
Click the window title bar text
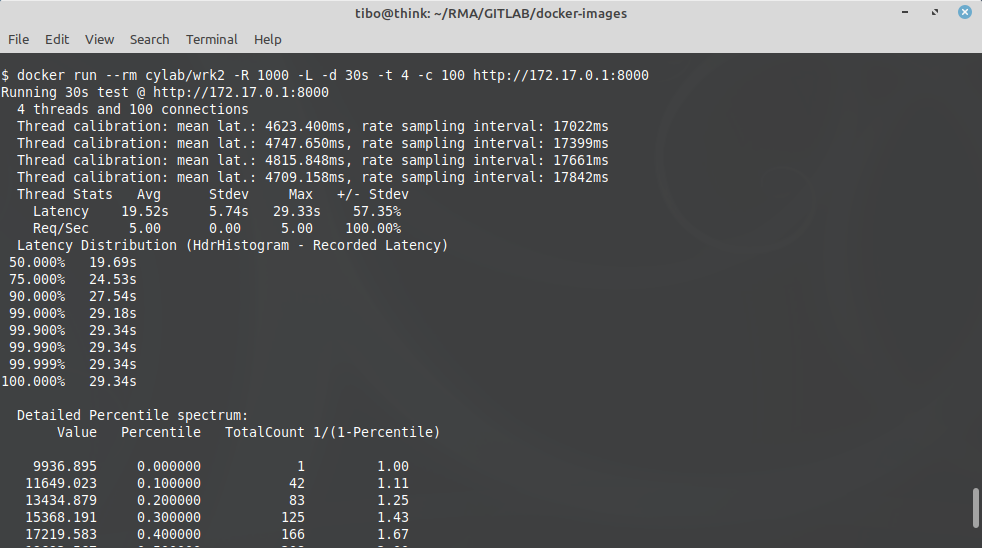490,13
